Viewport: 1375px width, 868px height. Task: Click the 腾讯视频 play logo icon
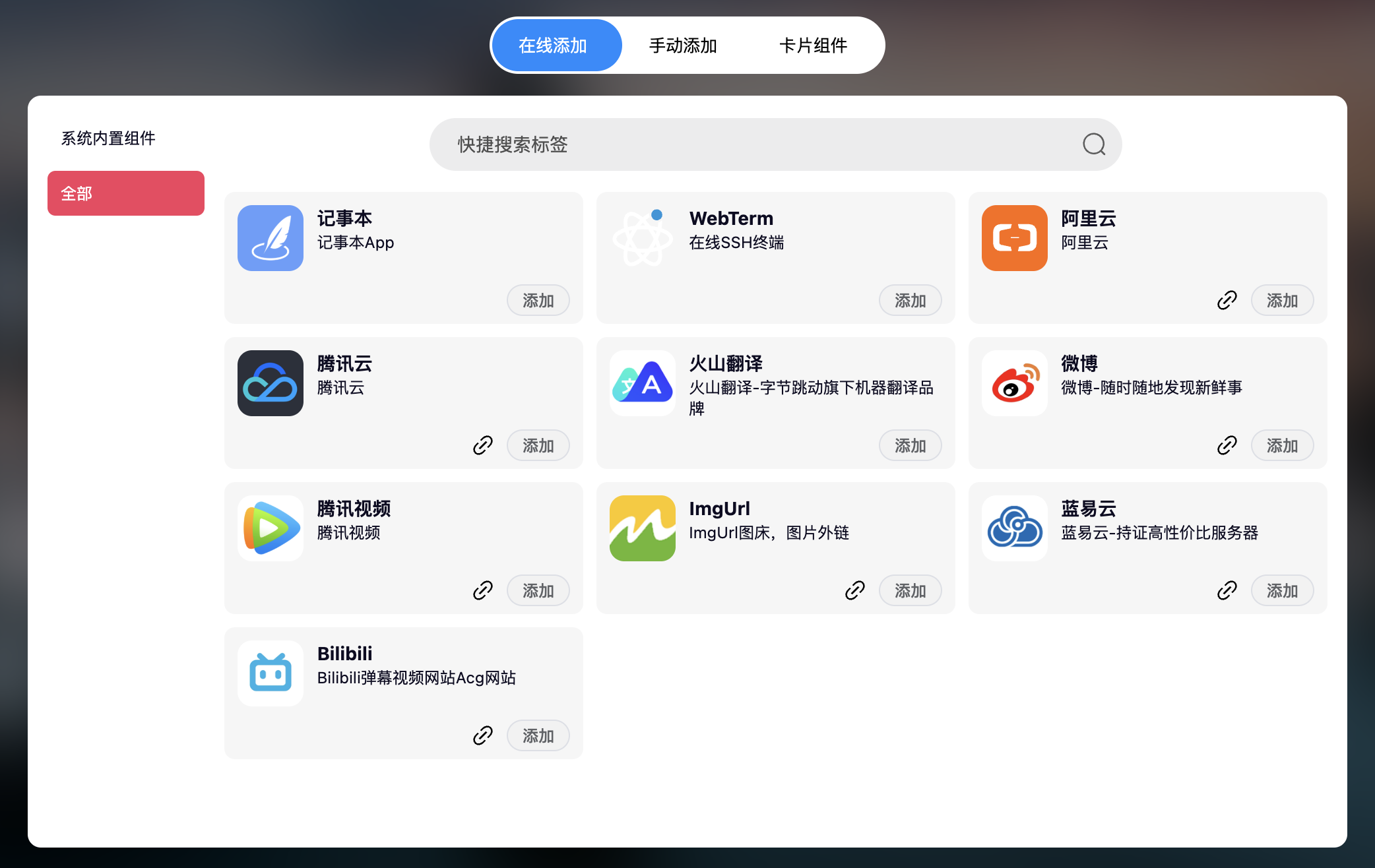pos(271,528)
